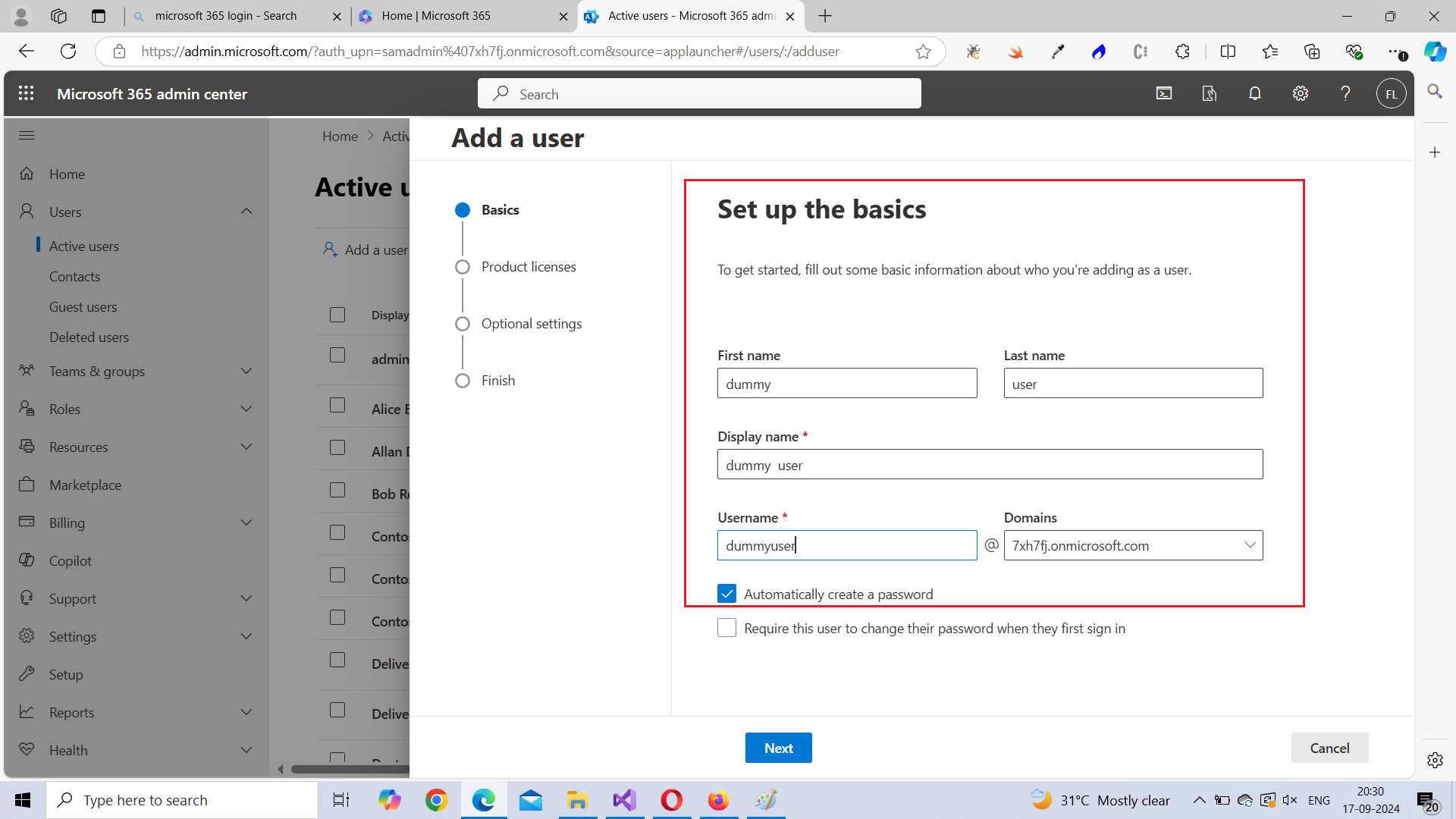Select checkbox for Alice user row
The height and width of the screenshot is (819, 1456).
pos(337,405)
